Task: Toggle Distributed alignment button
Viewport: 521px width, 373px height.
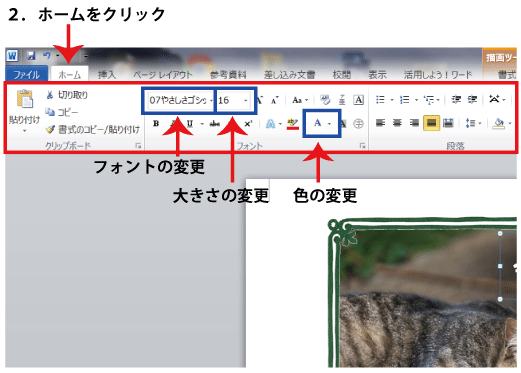Action: click(448, 123)
